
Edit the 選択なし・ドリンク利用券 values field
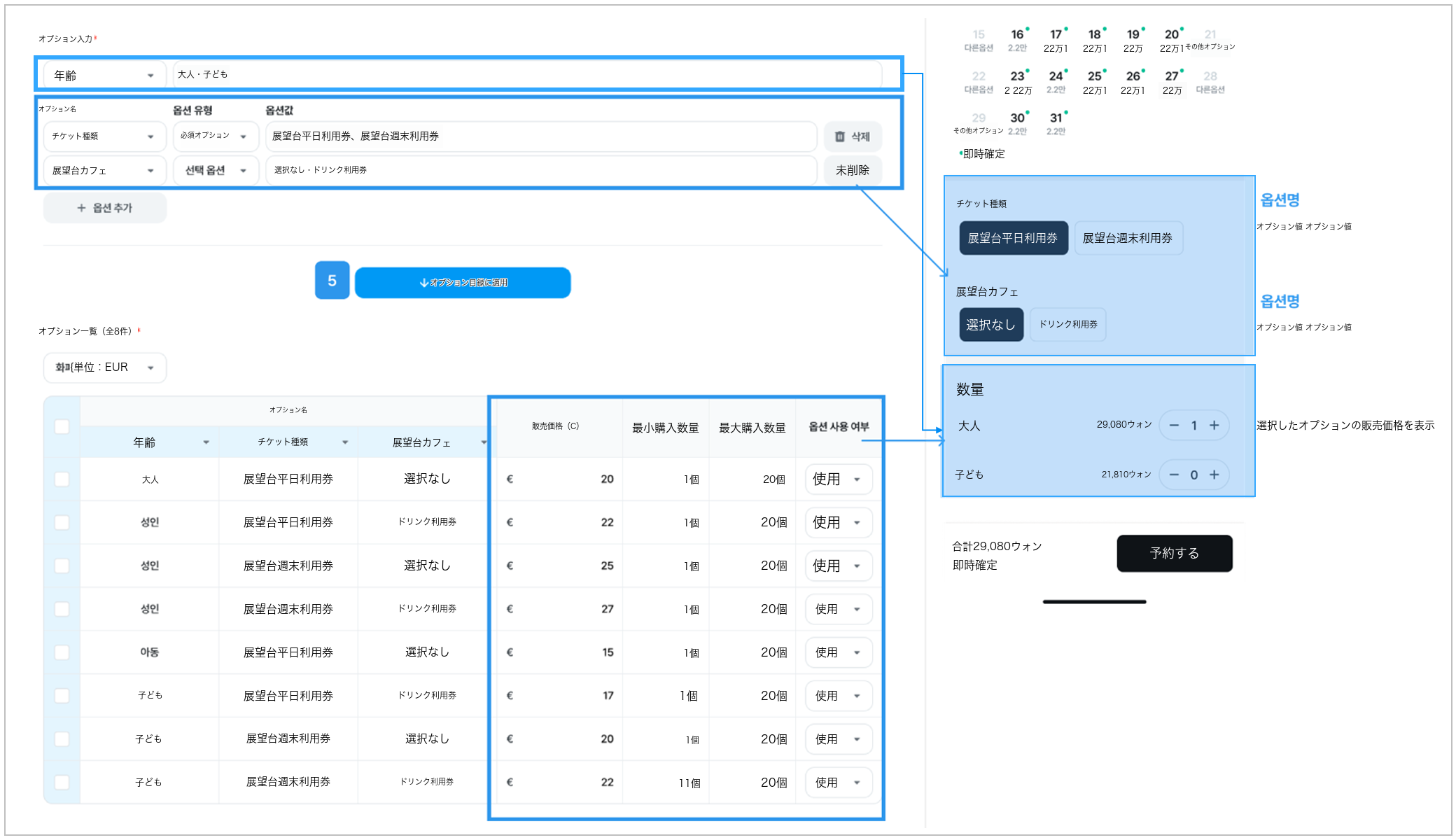point(541,170)
